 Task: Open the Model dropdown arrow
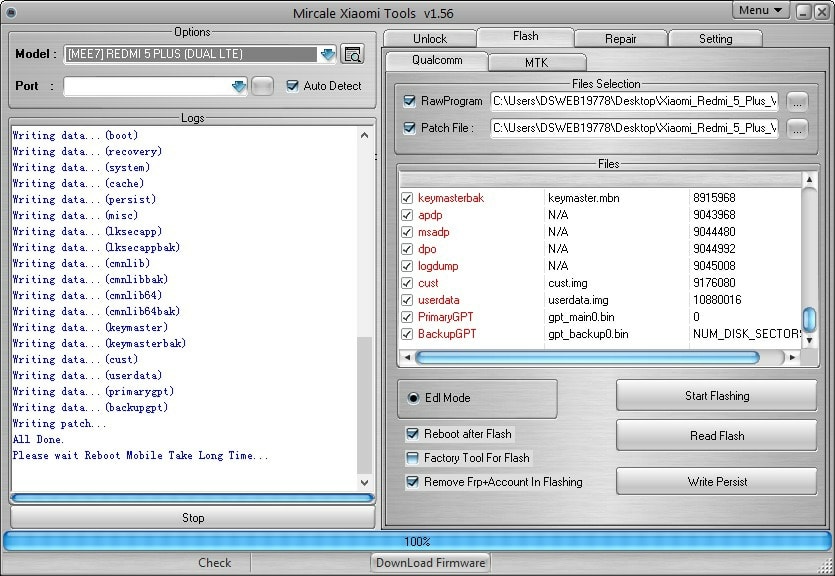point(328,54)
